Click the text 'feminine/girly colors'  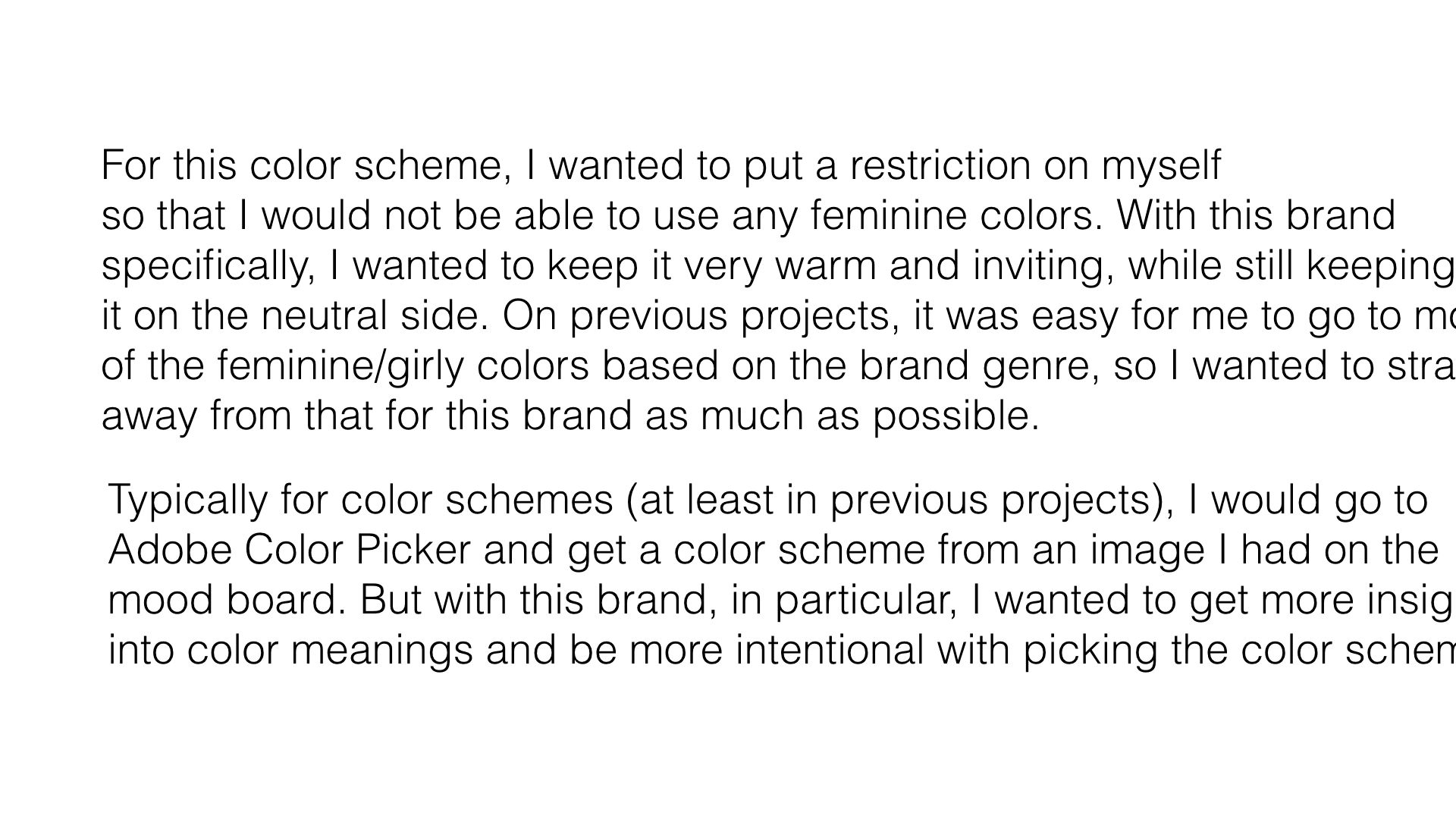tap(403, 367)
